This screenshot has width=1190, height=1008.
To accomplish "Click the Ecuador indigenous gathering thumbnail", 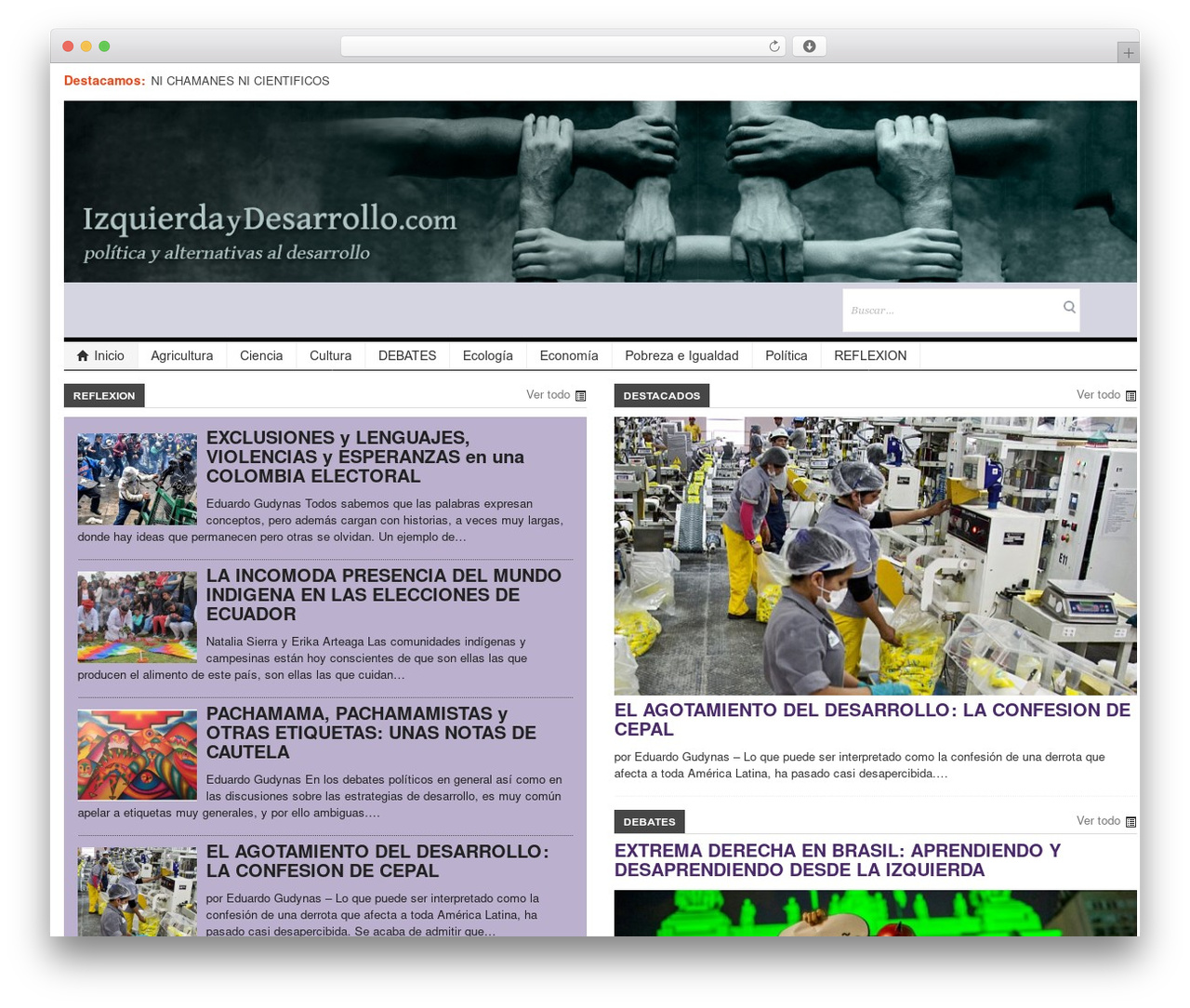I will (138, 617).
